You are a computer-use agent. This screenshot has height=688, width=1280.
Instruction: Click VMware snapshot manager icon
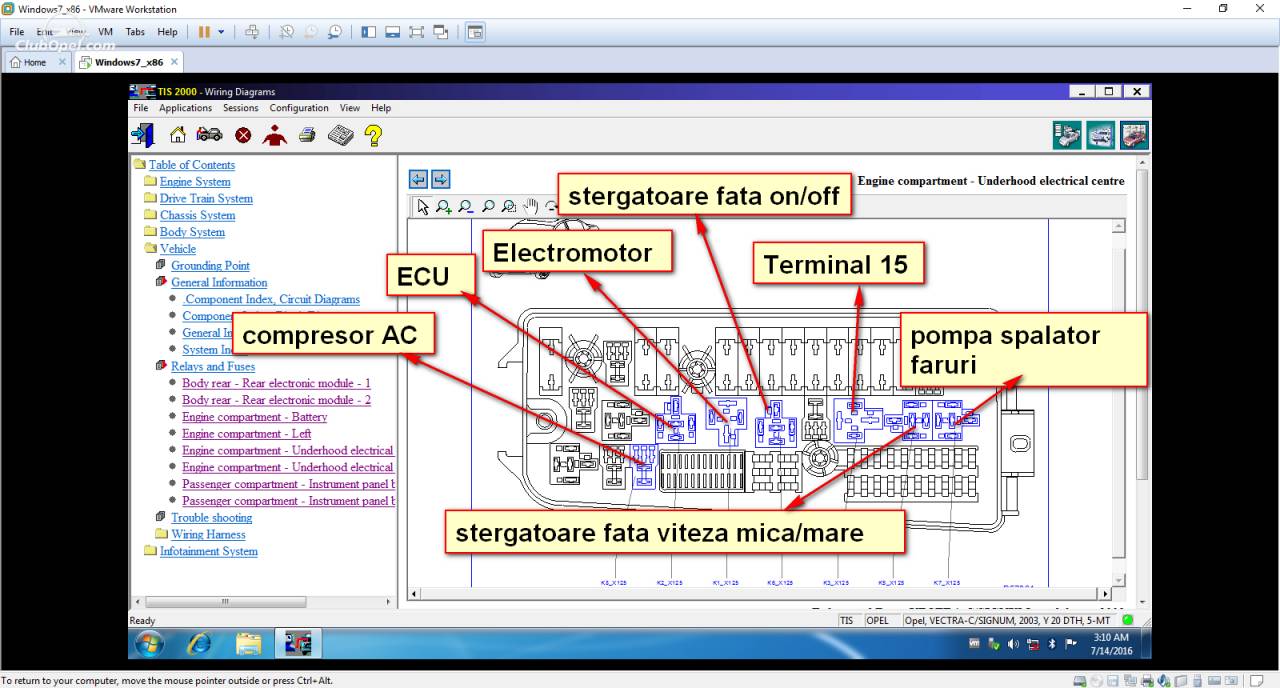tap(334, 32)
